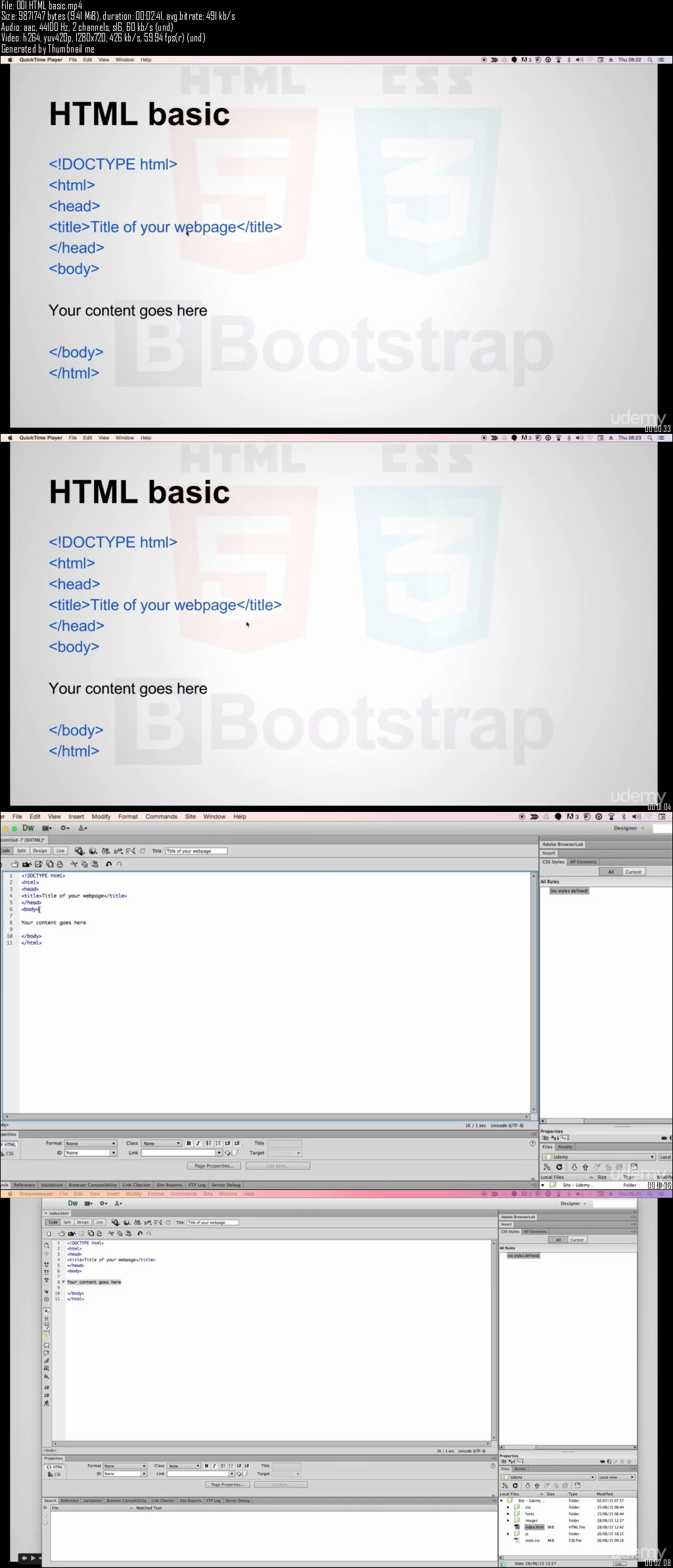
Task: Click volume icon in first QuickTime frame menu bar
Action: 579,60
